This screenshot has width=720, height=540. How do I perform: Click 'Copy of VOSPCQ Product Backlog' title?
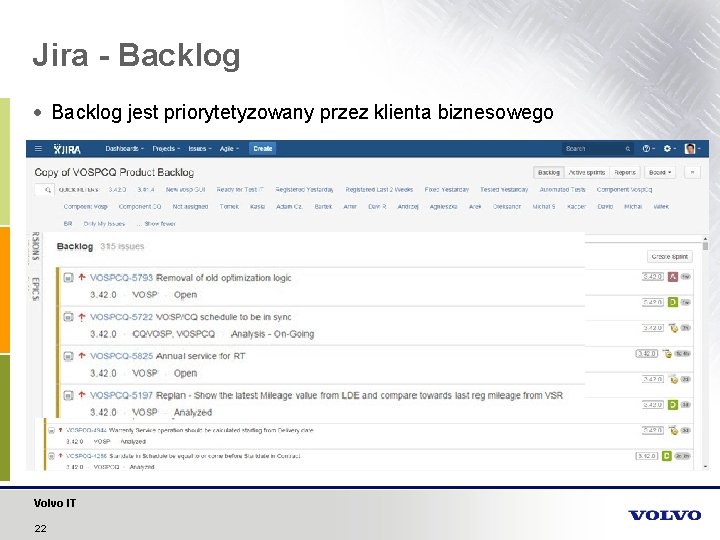click(x=114, y=173)
